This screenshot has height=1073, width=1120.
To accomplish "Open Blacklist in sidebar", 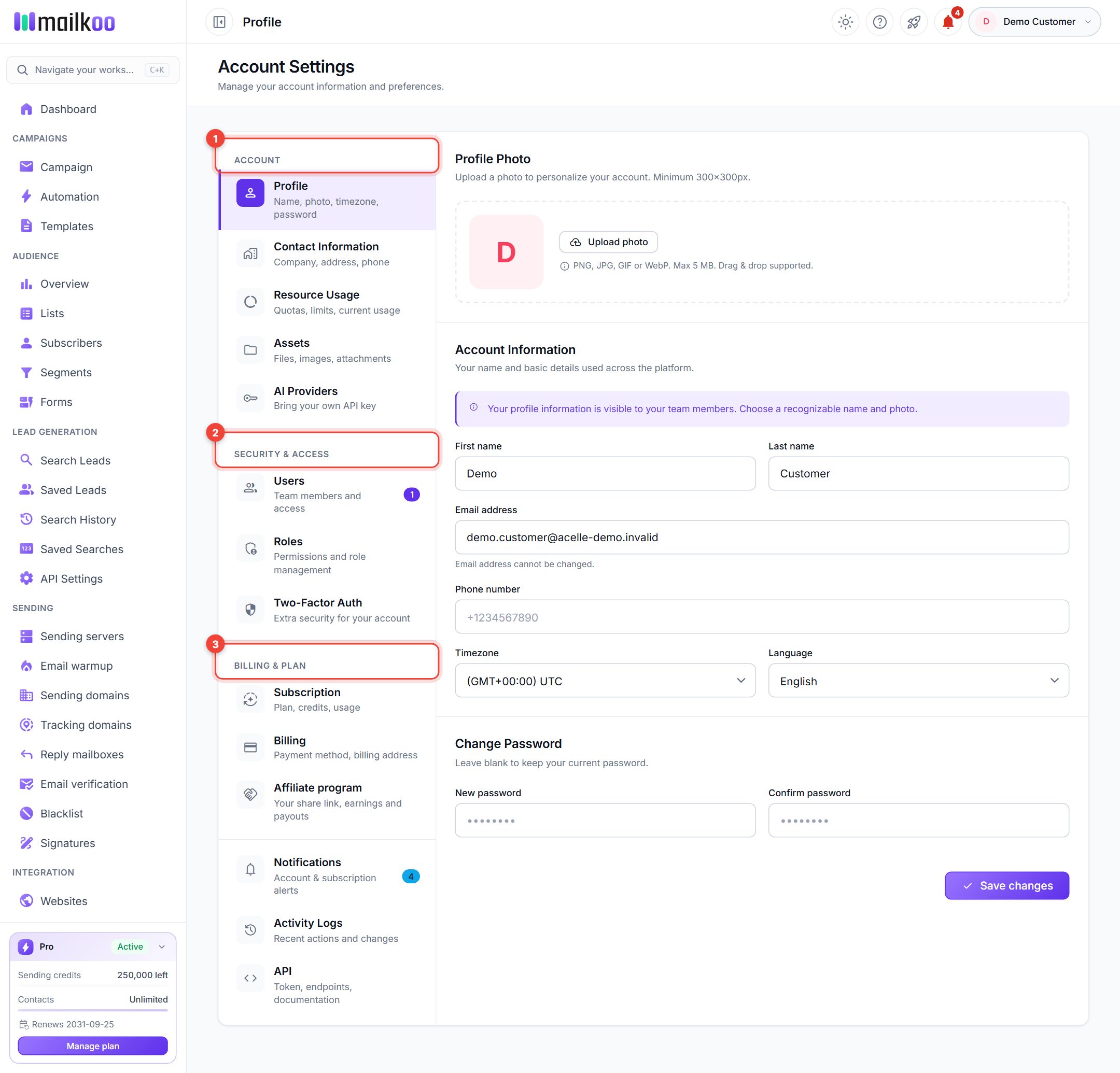I will pyautogui.click(x=61, y=813).
